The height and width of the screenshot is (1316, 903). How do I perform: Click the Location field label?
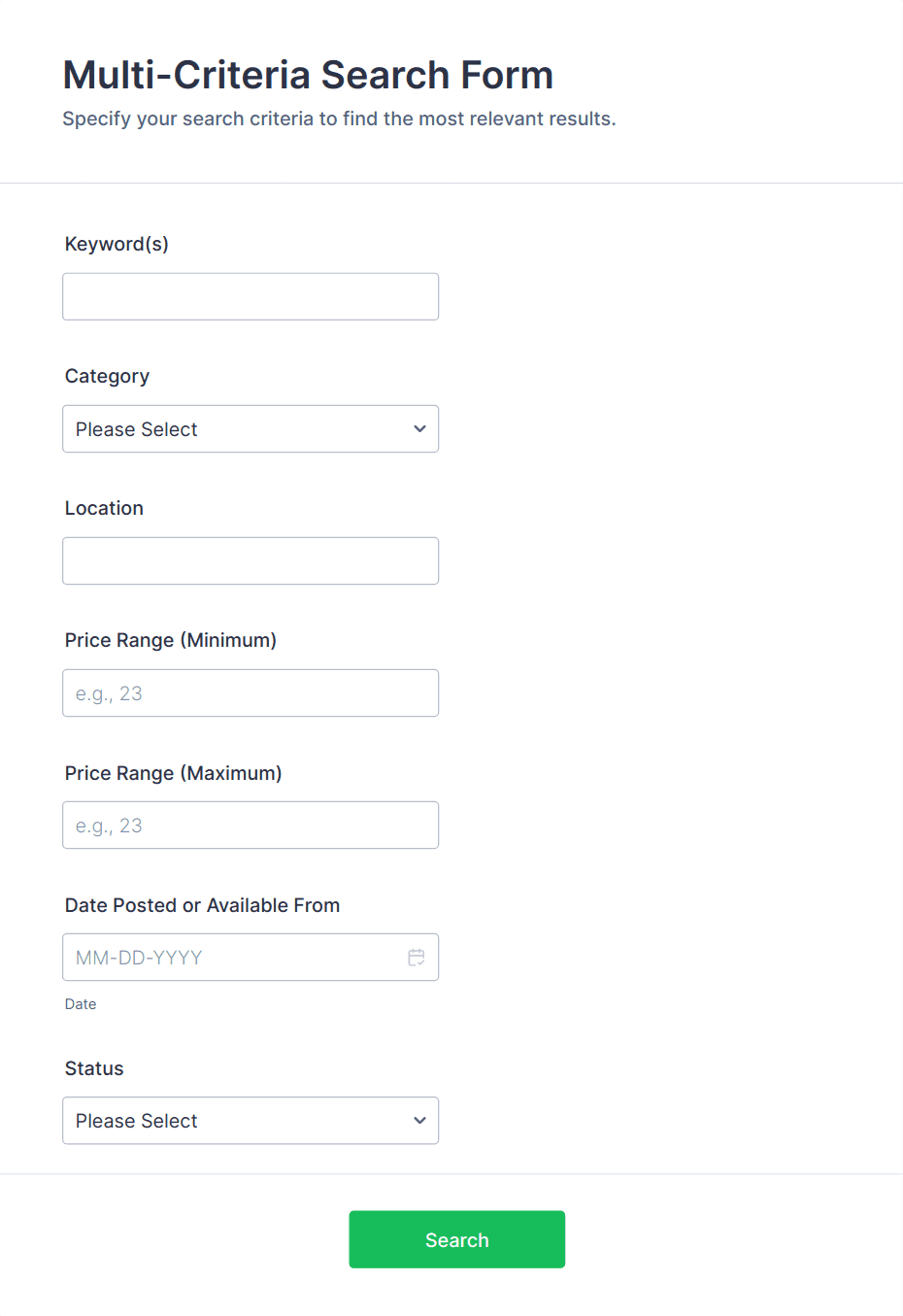(x=104, y=508)
